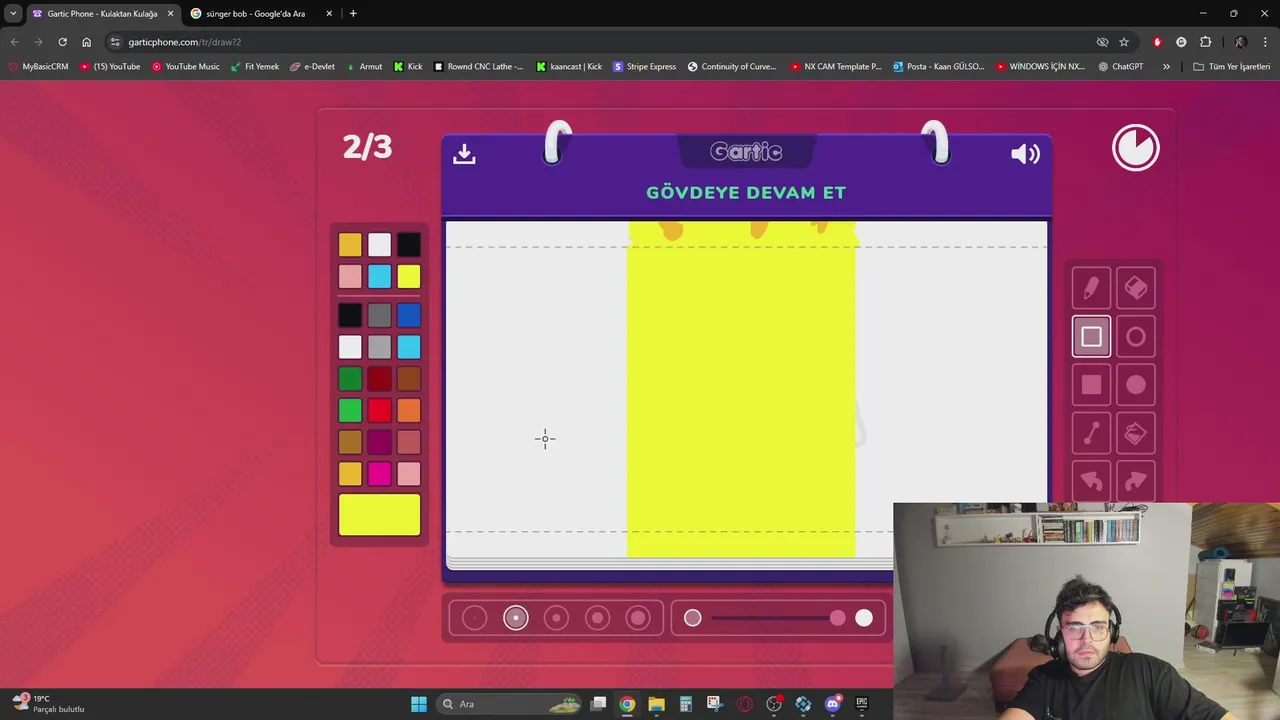Open the Tüm Yer İşaretleri folder
1280x720 pixels.
click(1231, 67)
